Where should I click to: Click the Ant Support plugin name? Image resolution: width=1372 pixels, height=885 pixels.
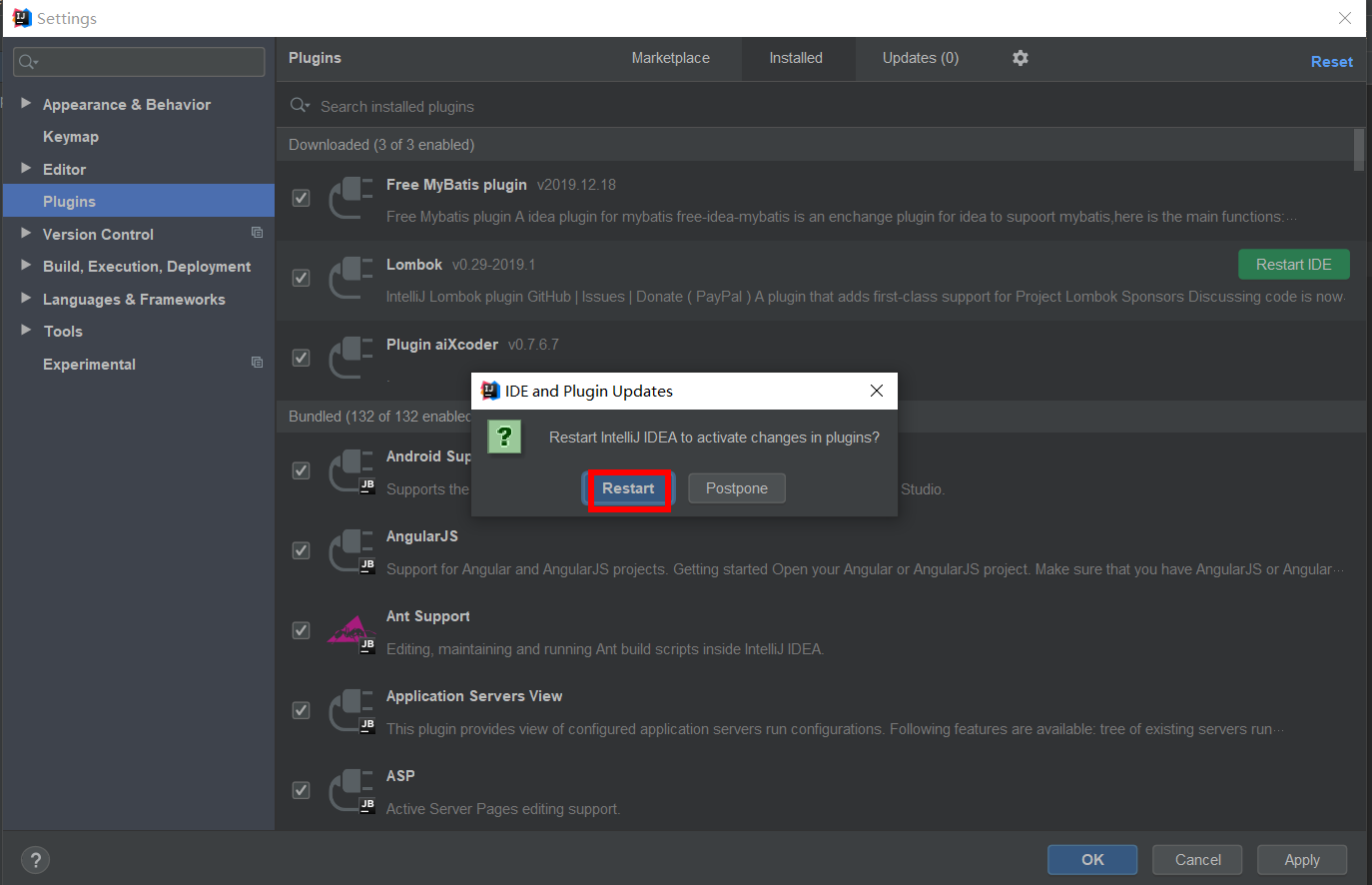coord(428,616)
